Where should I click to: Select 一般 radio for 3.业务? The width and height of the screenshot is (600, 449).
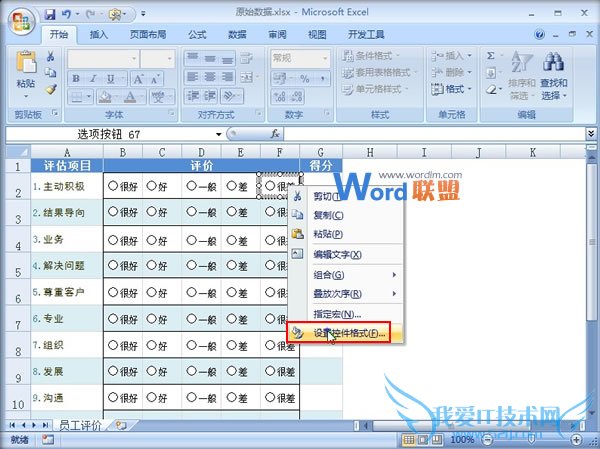[191, 240]
